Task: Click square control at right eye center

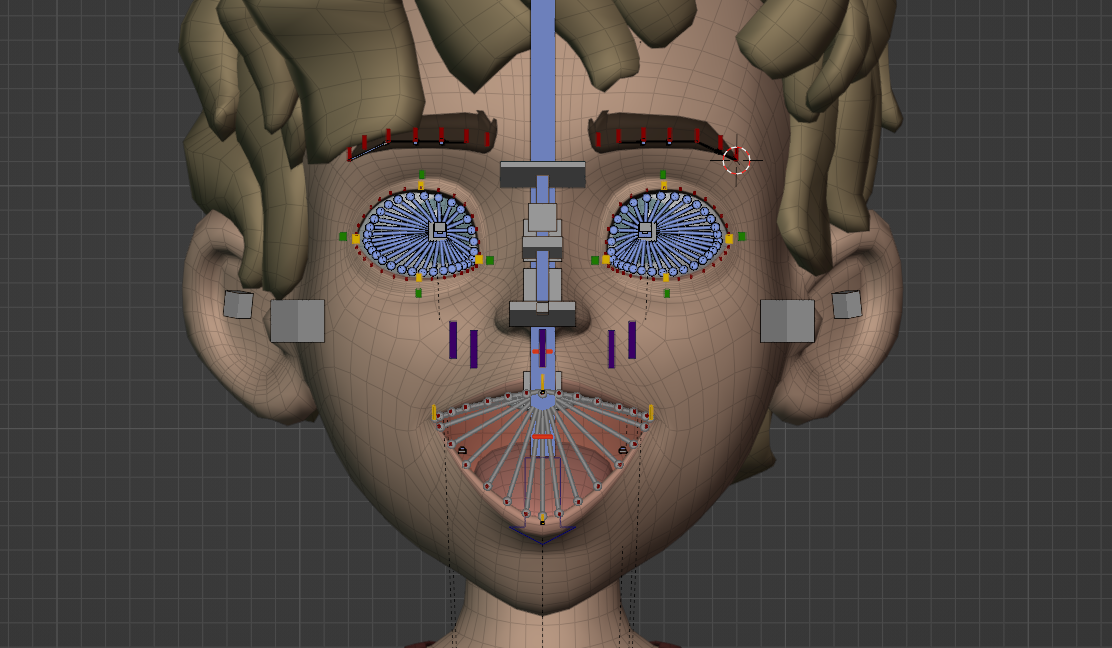Action: tap(646, 230)
